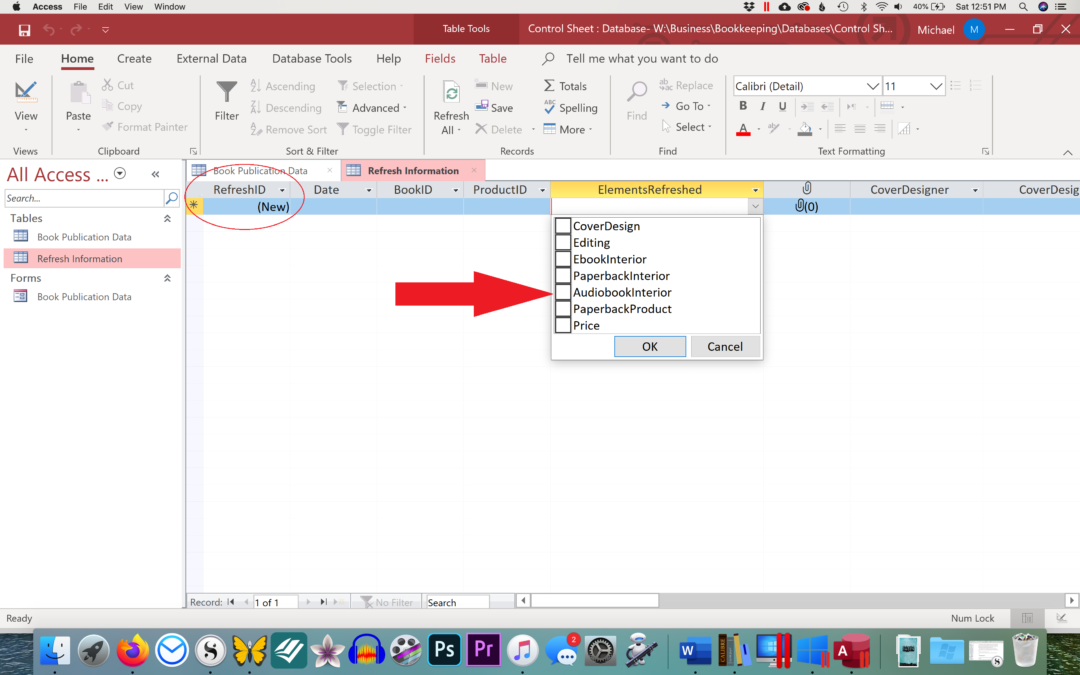Click OK in the dropdown list

(650, 346)
